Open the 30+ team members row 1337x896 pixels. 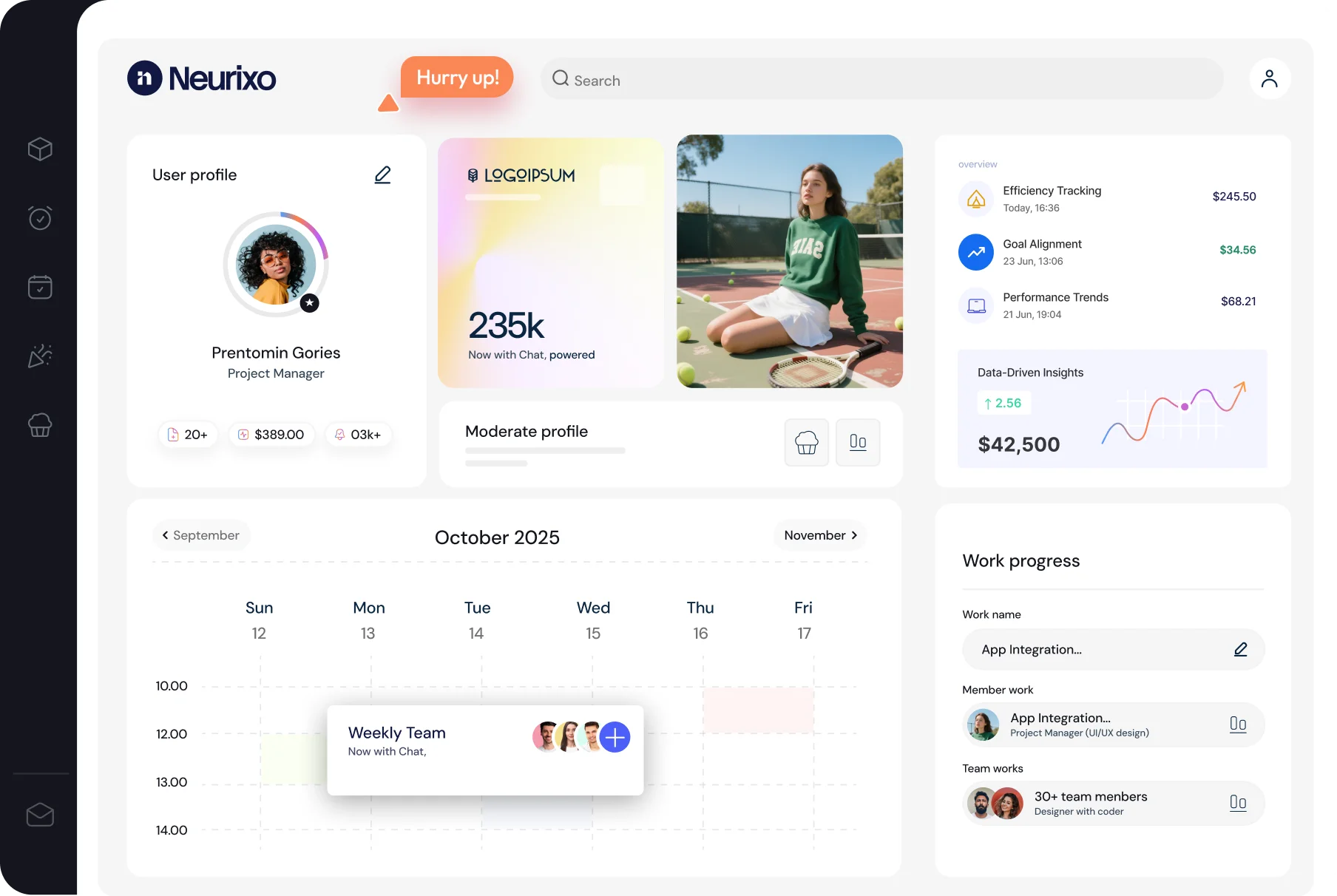coord(1114,803)
